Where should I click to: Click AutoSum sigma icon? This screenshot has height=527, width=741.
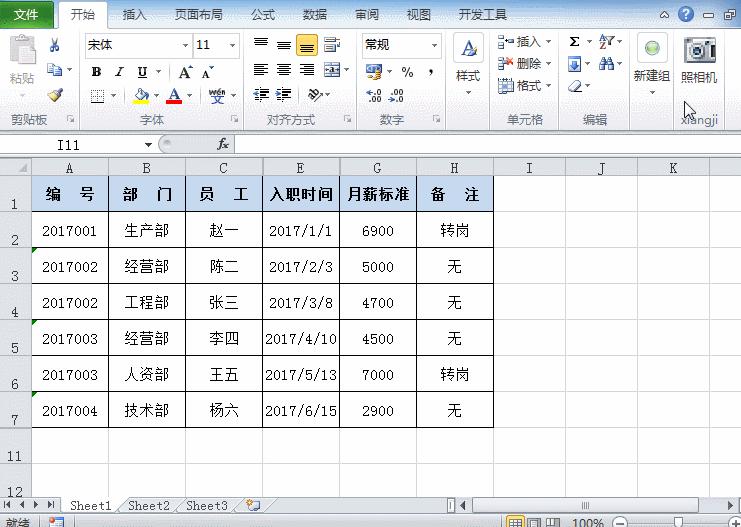coord(575,42)
